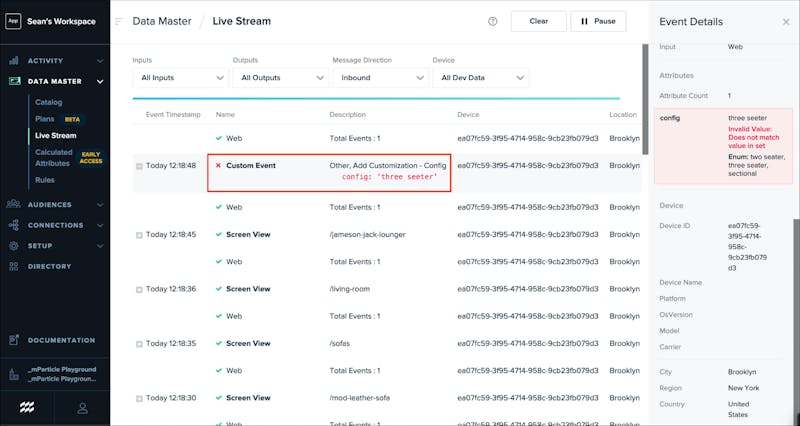Click the Event Details panel scrollbar
800x426 pixels.
796,314
